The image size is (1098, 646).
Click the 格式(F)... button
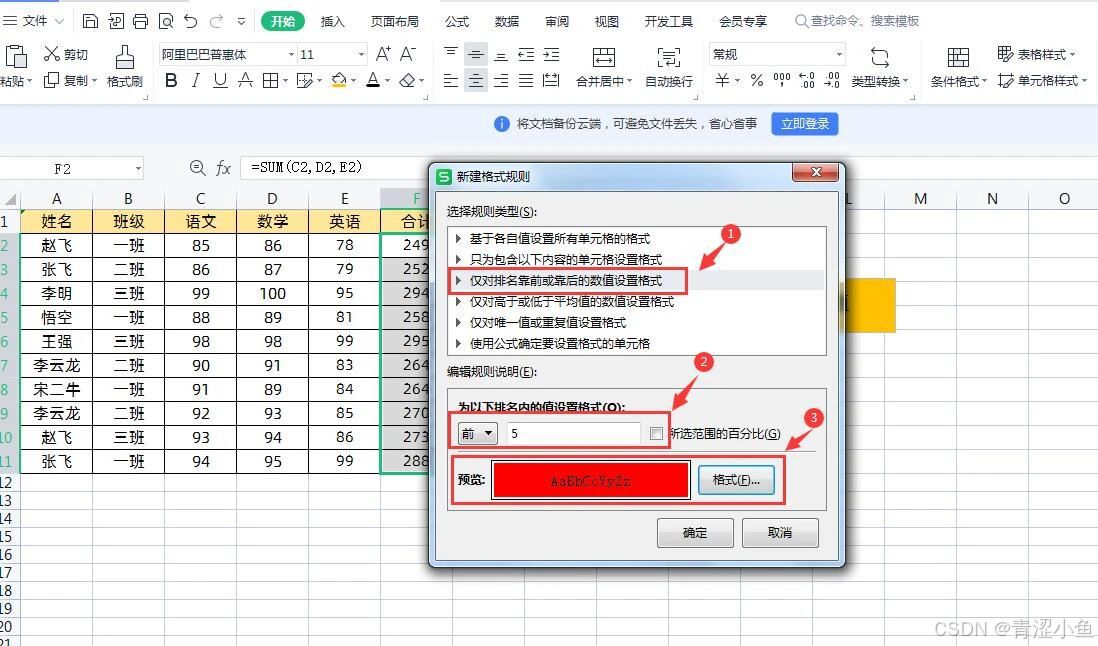(x=736, y=480)
